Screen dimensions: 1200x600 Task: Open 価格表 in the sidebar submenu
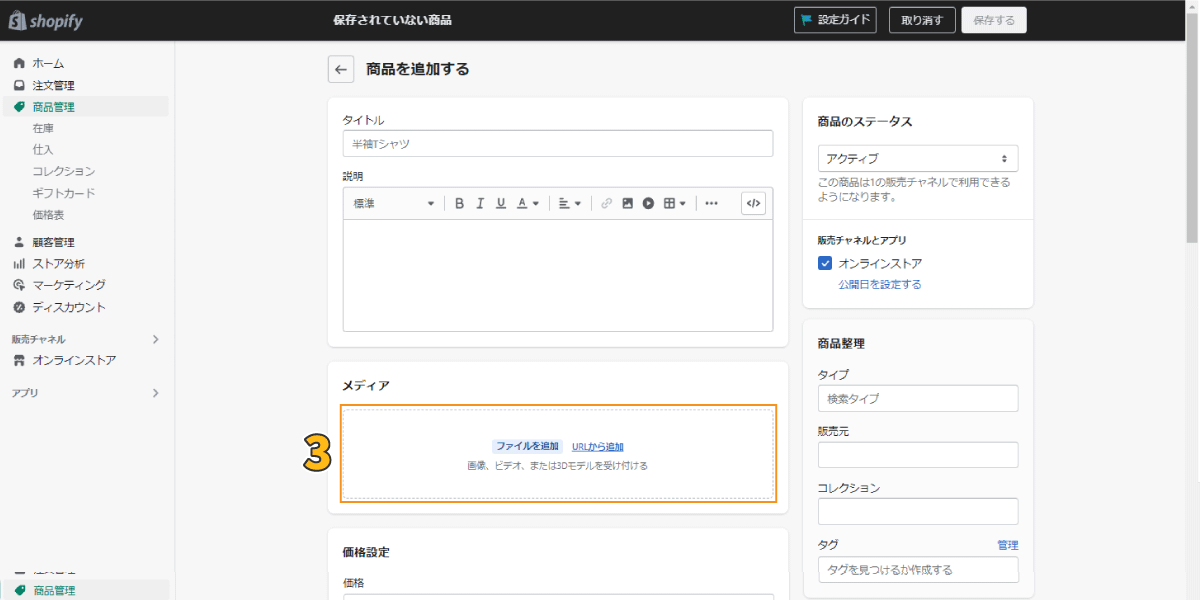pyautogui.click(x=48, y=214)
